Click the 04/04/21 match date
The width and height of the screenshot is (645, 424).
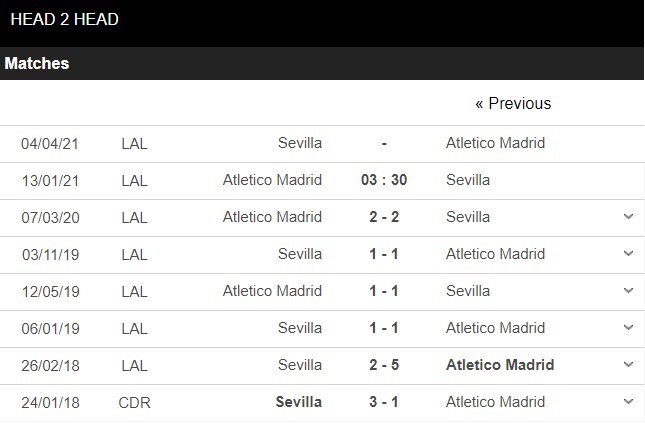tap(50, 143)
